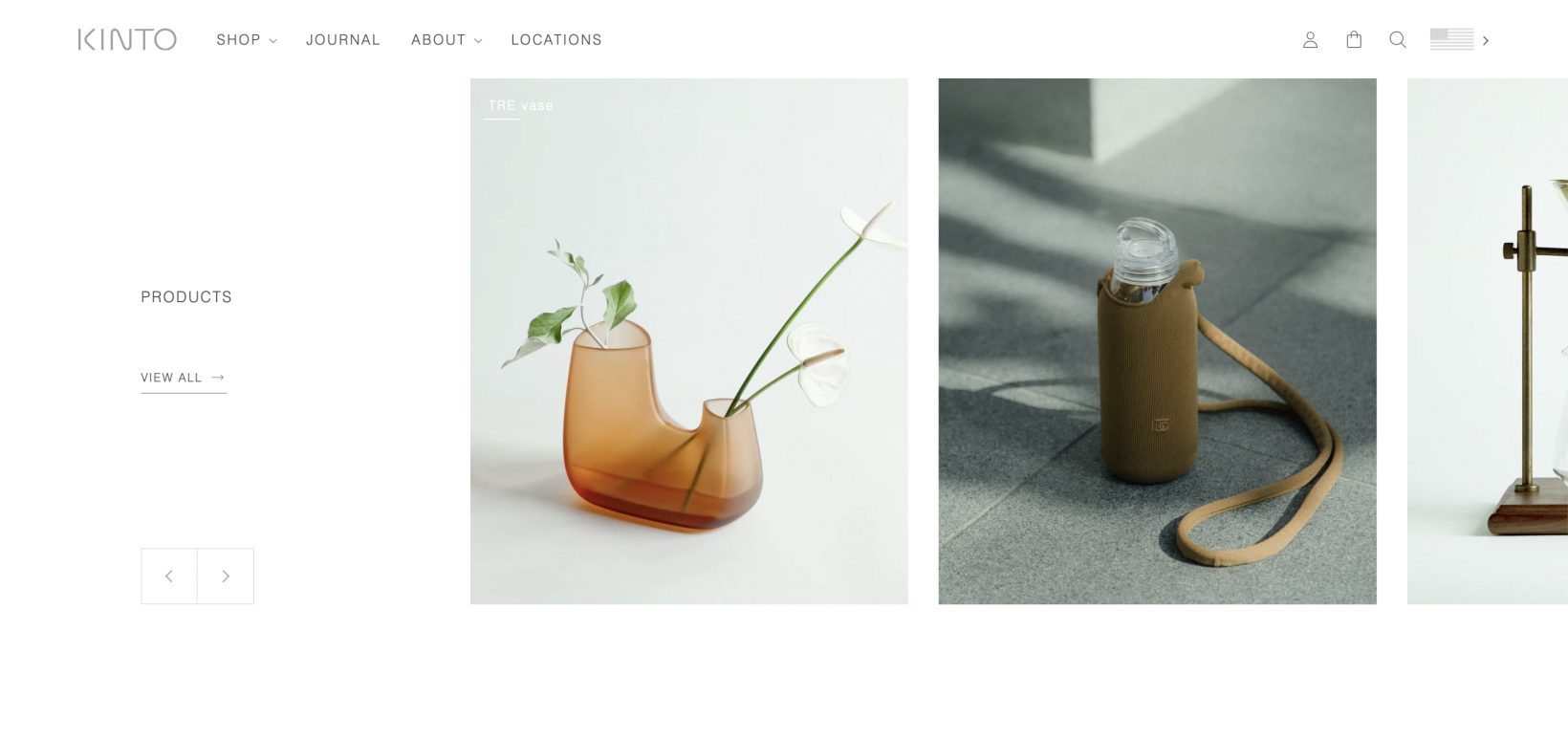
Task: Click the US flag region icon
Action: [1451, 39]
